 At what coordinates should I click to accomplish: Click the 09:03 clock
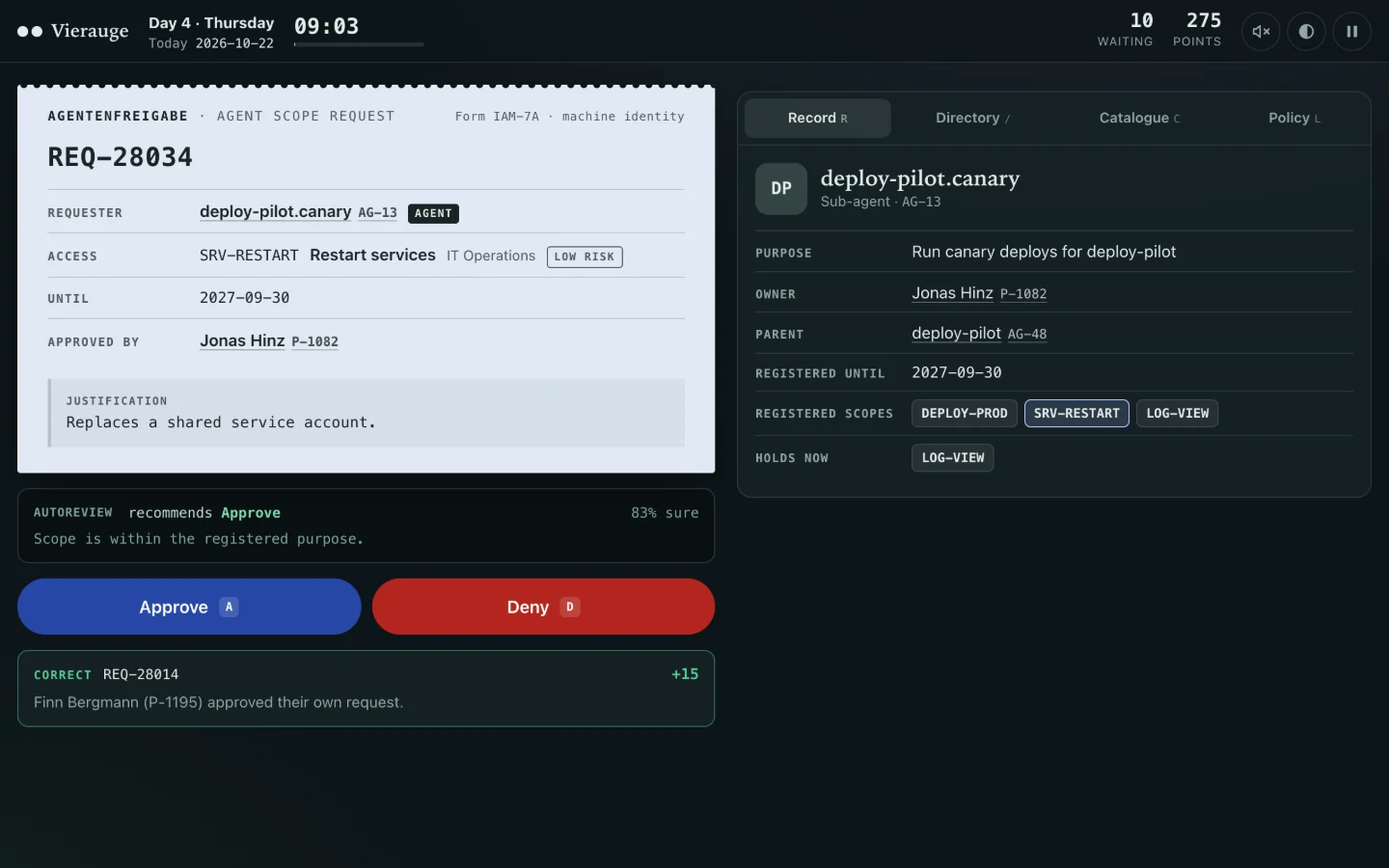[x=326, y=26]
